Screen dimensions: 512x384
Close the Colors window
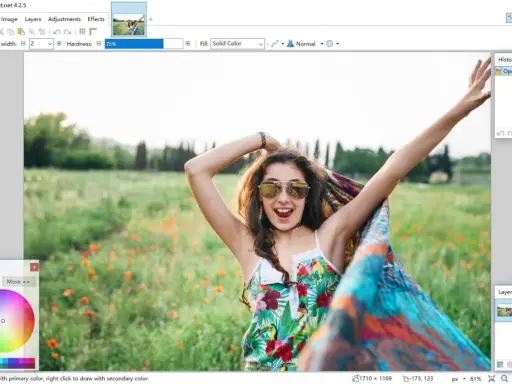(34, 267)
